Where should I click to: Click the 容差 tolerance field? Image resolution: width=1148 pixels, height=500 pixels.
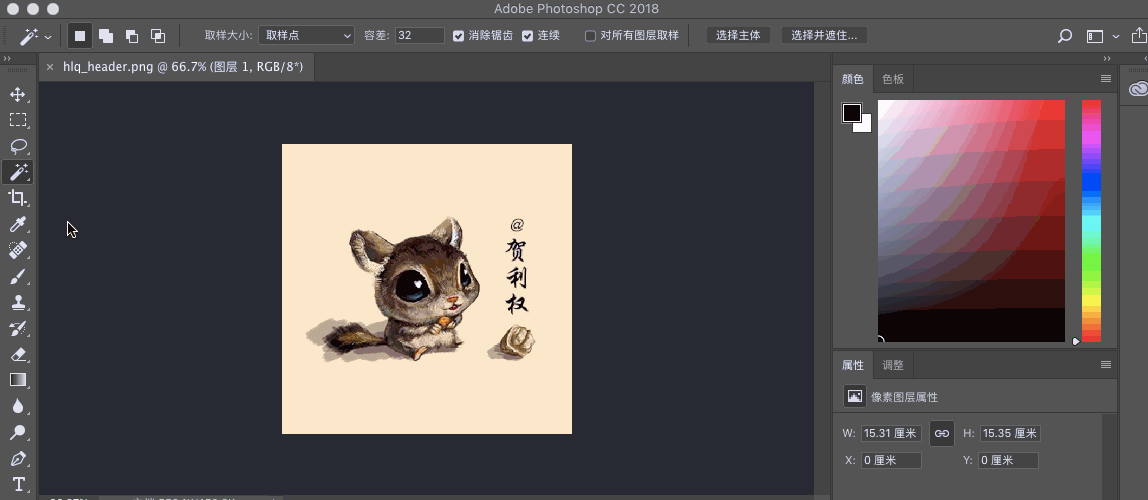coord(420,35)
